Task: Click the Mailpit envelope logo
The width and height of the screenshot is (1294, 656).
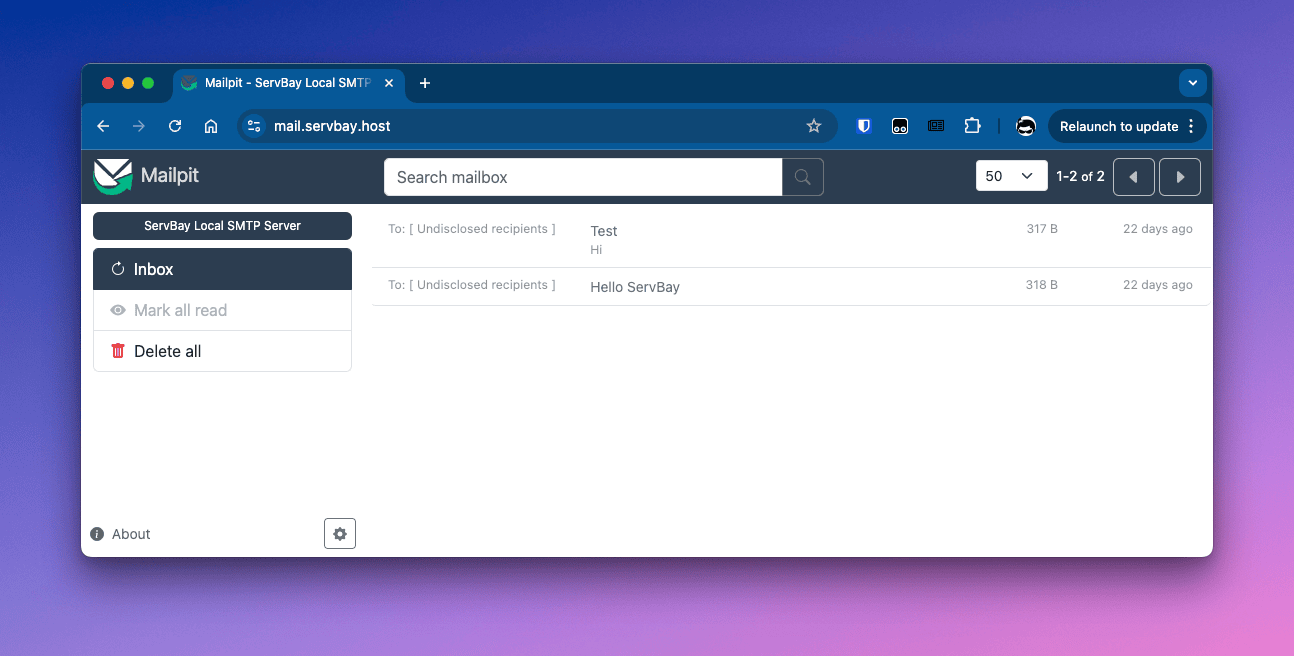Action: pos(111,176)
